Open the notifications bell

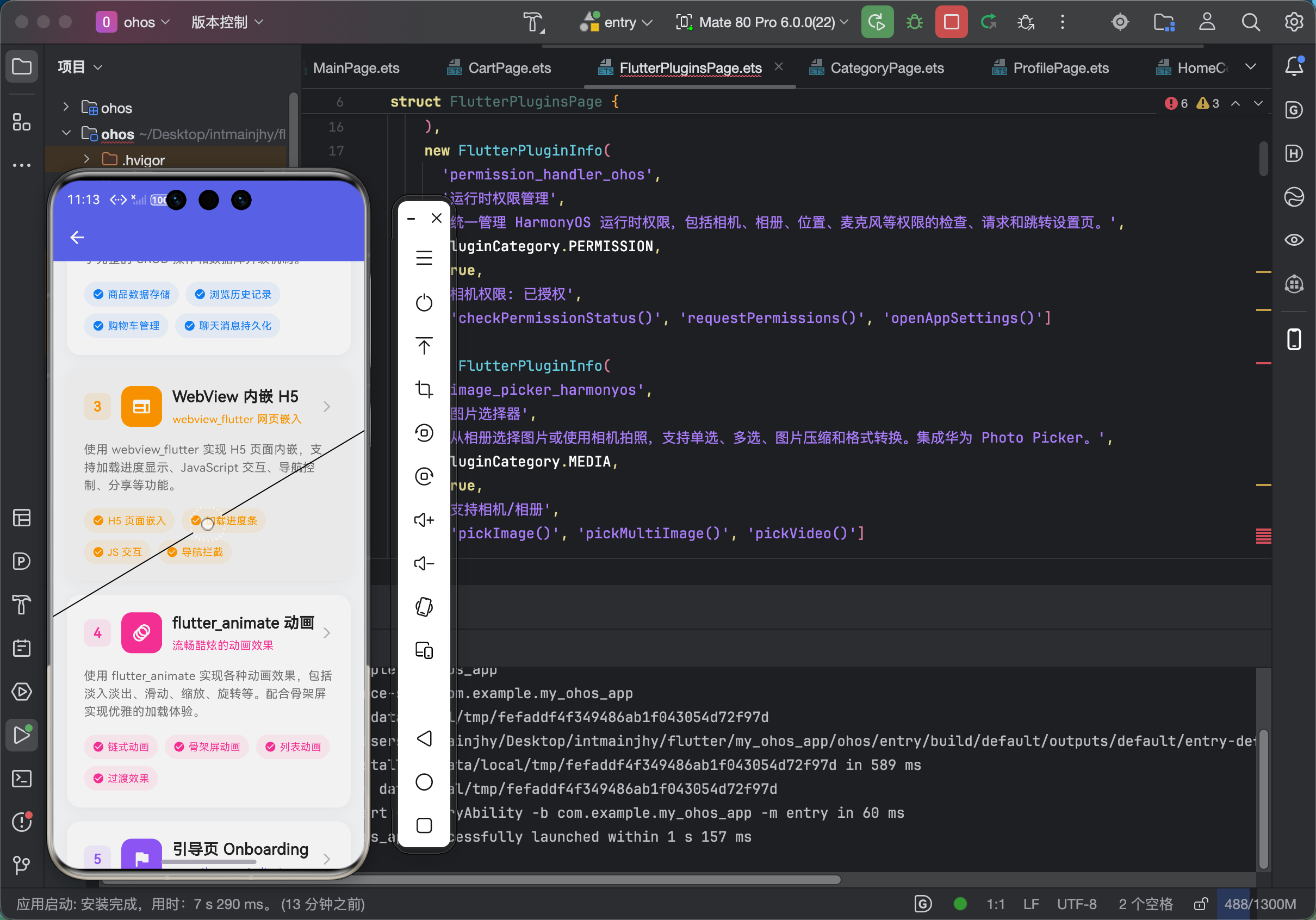coord(1294,67)
